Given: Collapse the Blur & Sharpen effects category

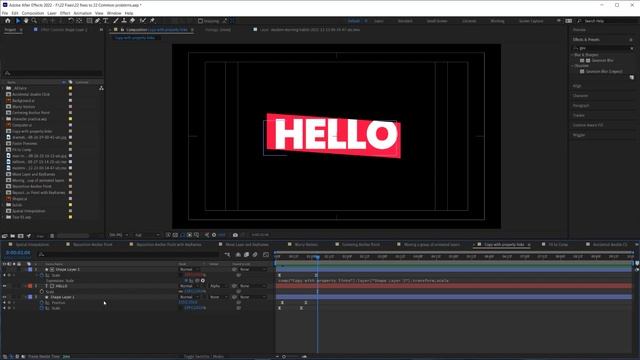Looking at the screenshot, I should tap(573, 55).
